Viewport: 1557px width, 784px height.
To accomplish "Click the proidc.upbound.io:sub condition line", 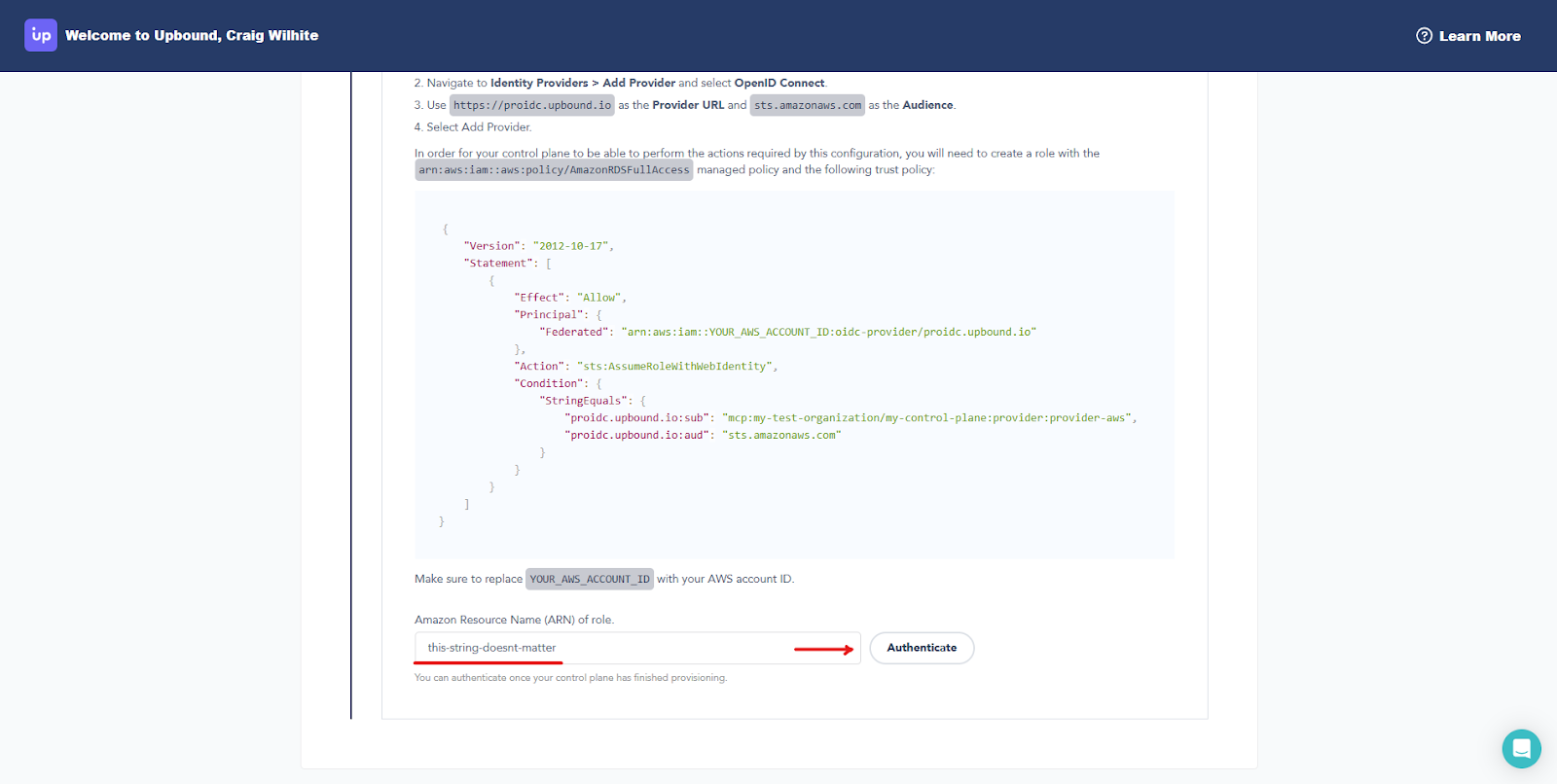I will [x=851, y=418].
